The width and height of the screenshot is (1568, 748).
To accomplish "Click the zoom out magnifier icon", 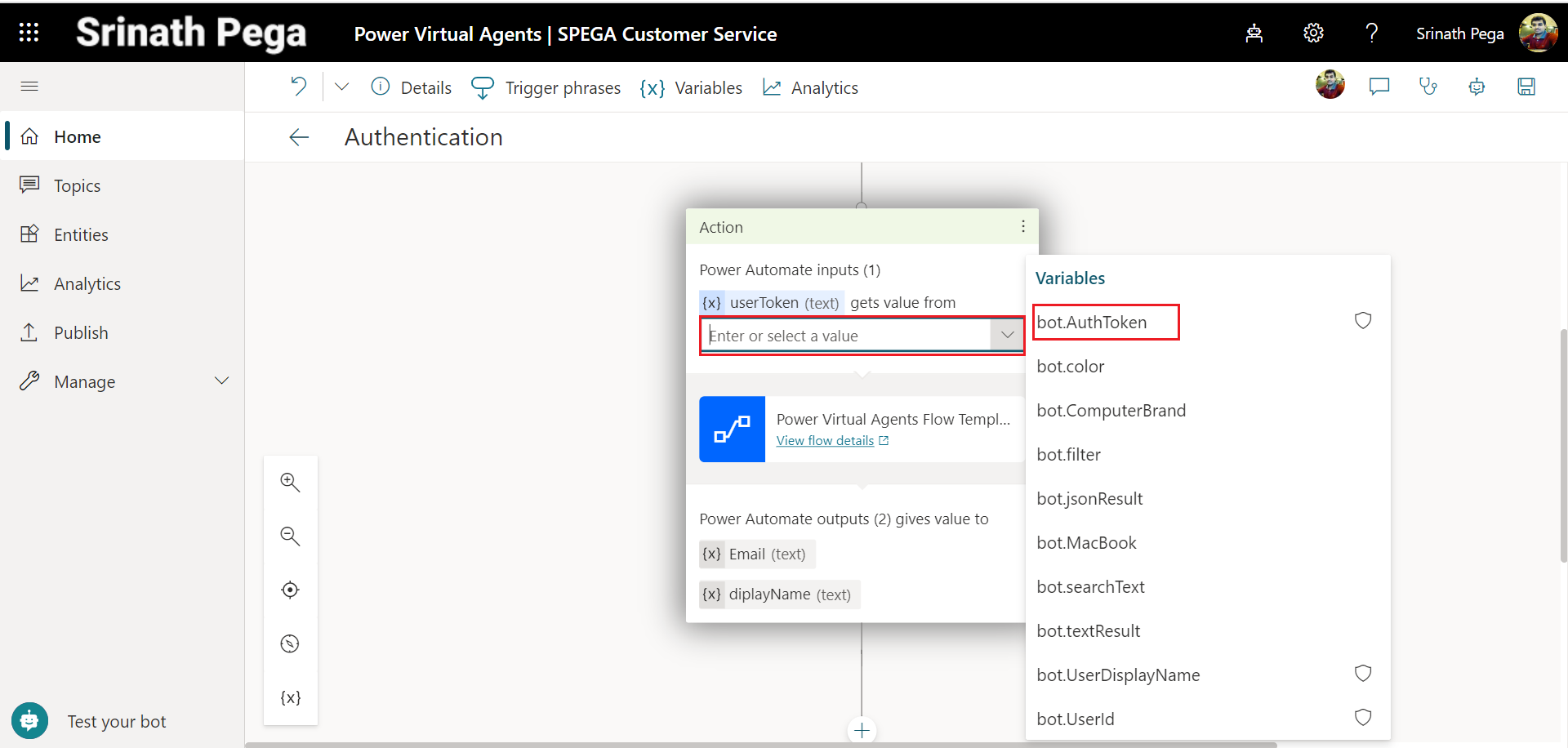I will pos(290,536).
